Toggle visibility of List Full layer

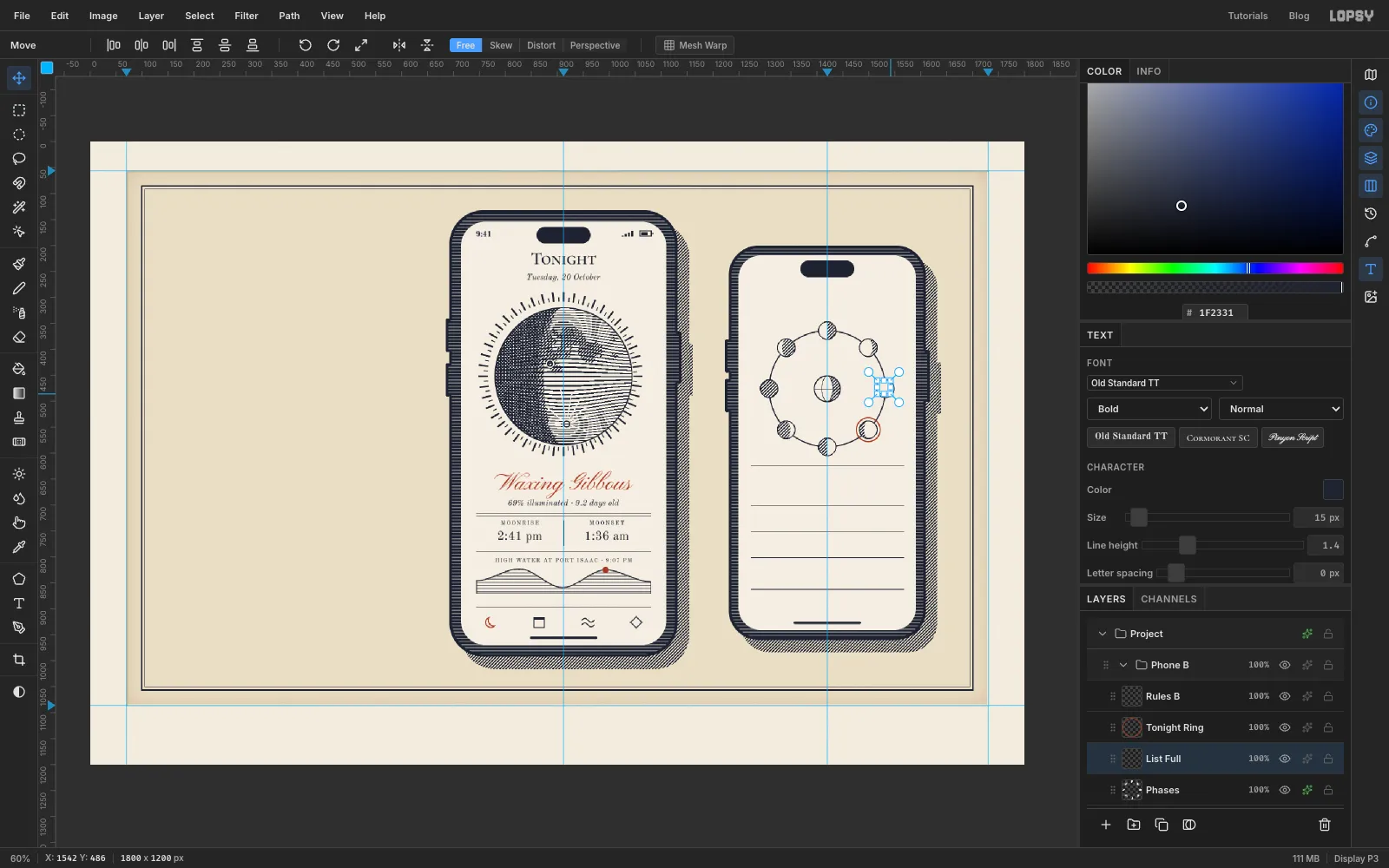(1285, 759)
